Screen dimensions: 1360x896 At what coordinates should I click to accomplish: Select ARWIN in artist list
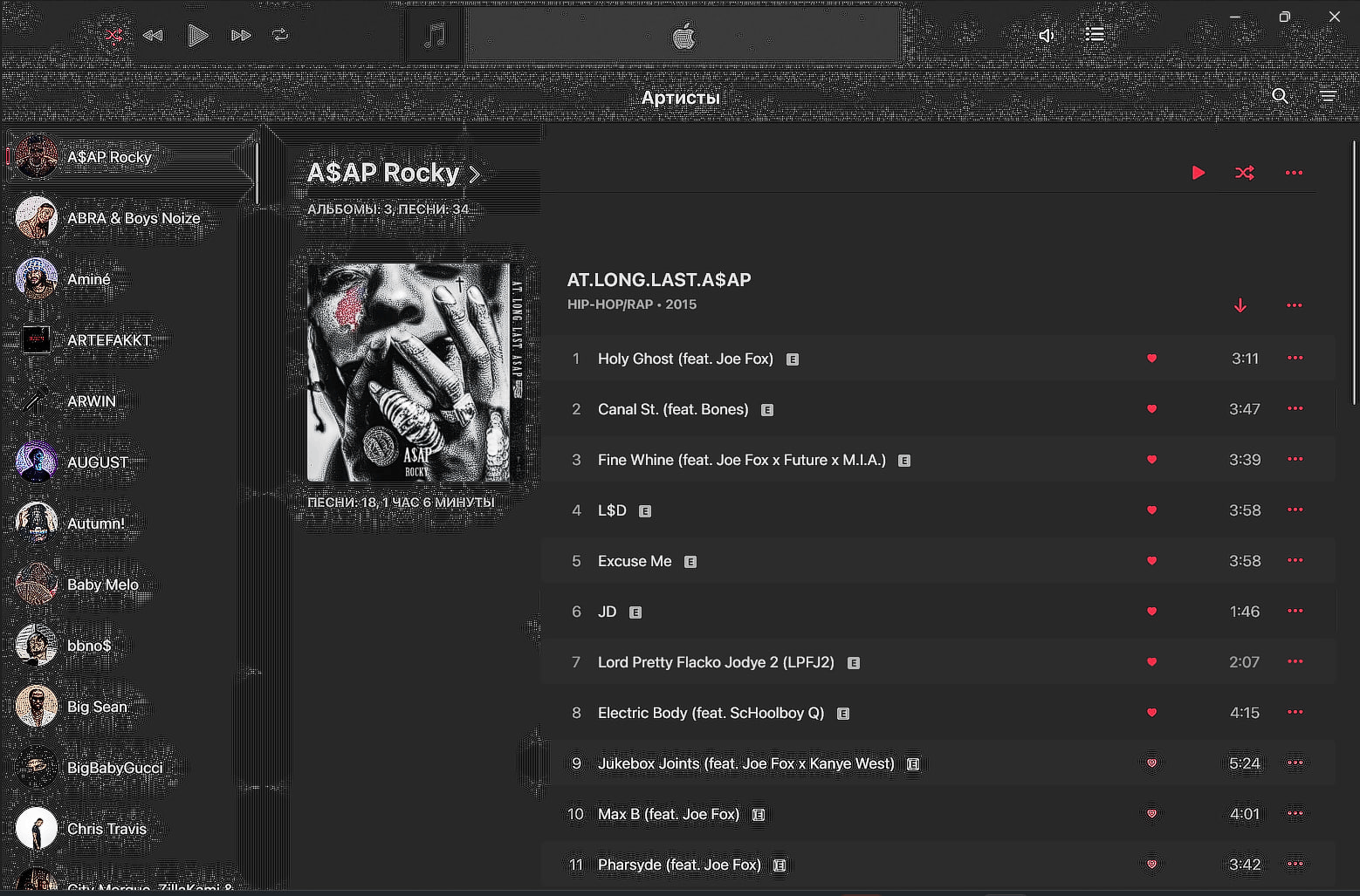[129, 401]
